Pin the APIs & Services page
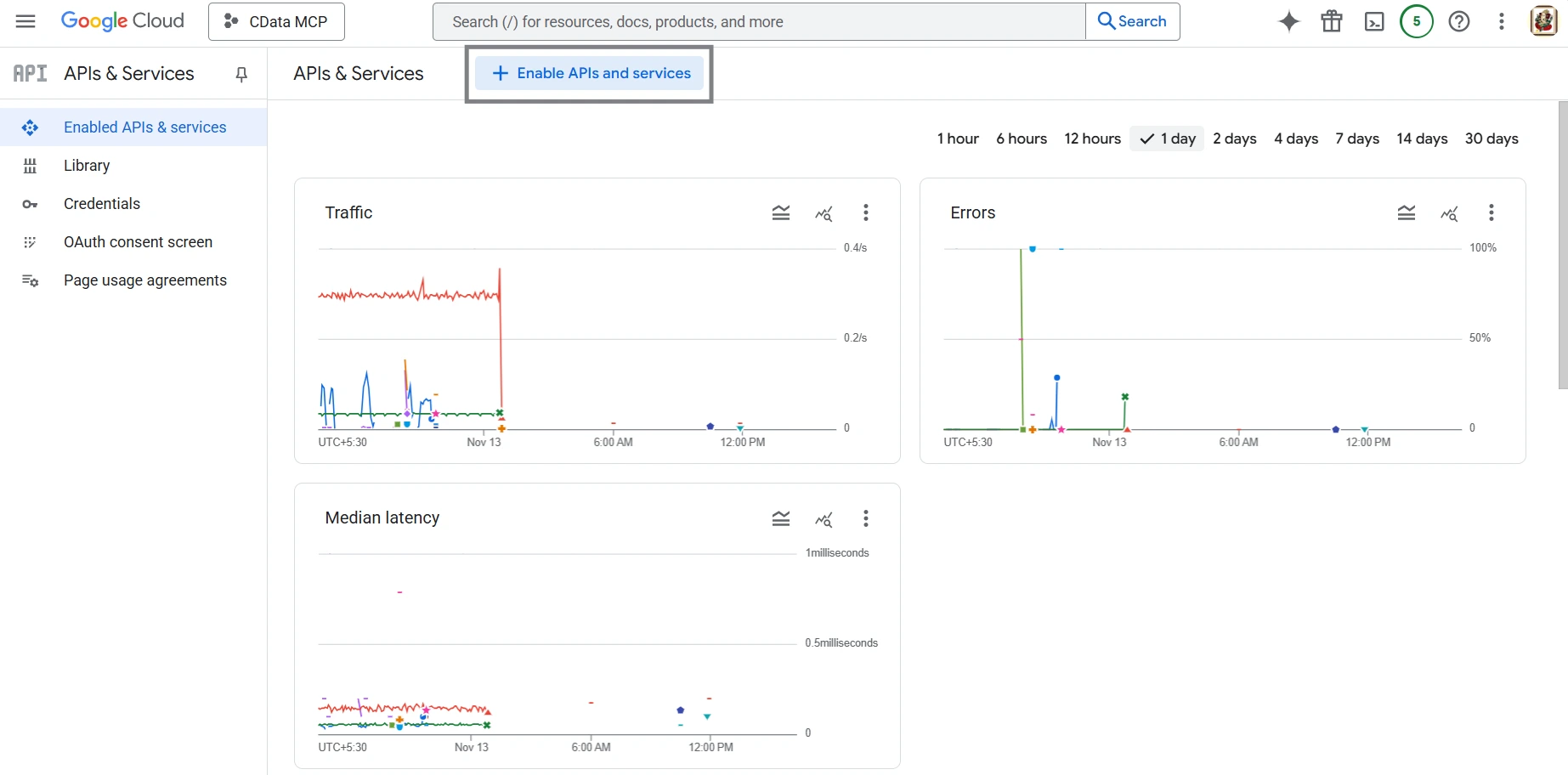Viewport: 1568px width, 775px height. [x=241, y=74]
